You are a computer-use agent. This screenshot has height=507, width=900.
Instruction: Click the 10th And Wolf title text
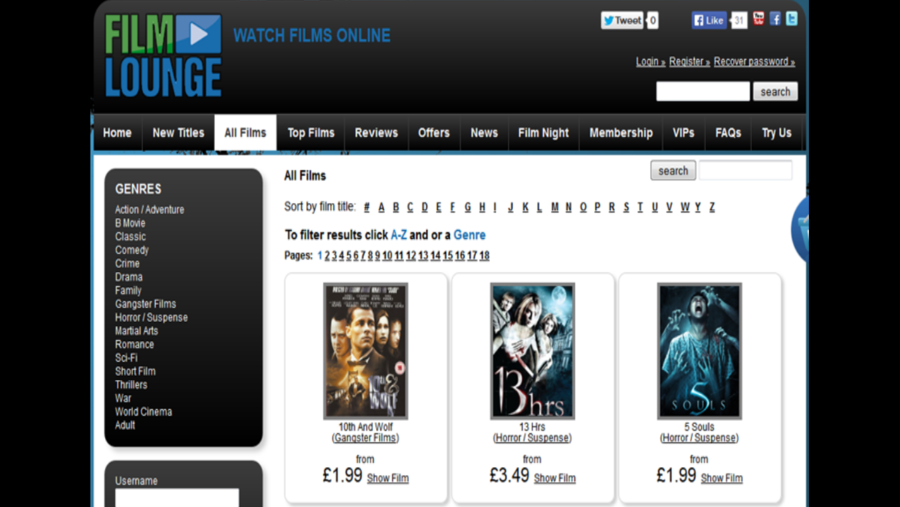click(x=365, y=427)
